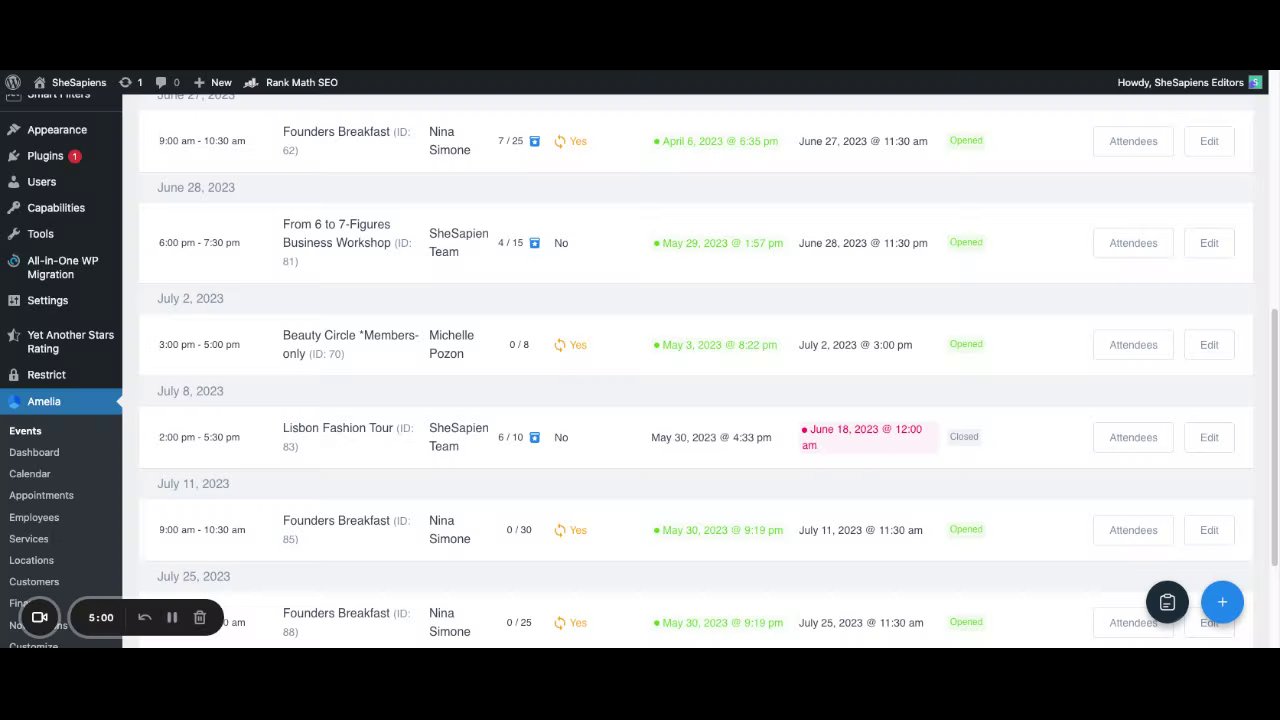Pause the screen recording

(172, 617)
